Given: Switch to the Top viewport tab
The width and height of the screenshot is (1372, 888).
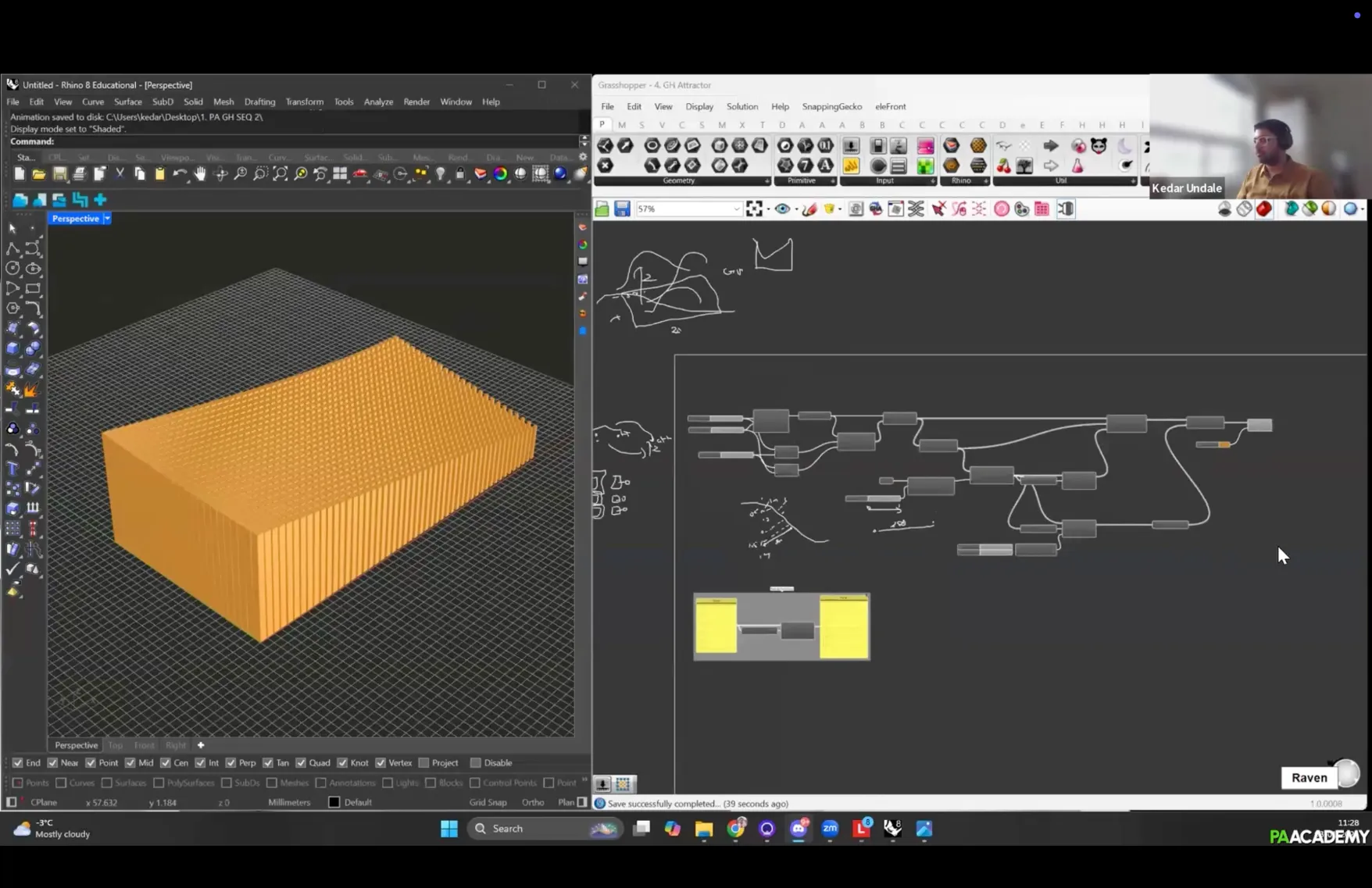Looking at the screenshot, I should coord(116,745).
